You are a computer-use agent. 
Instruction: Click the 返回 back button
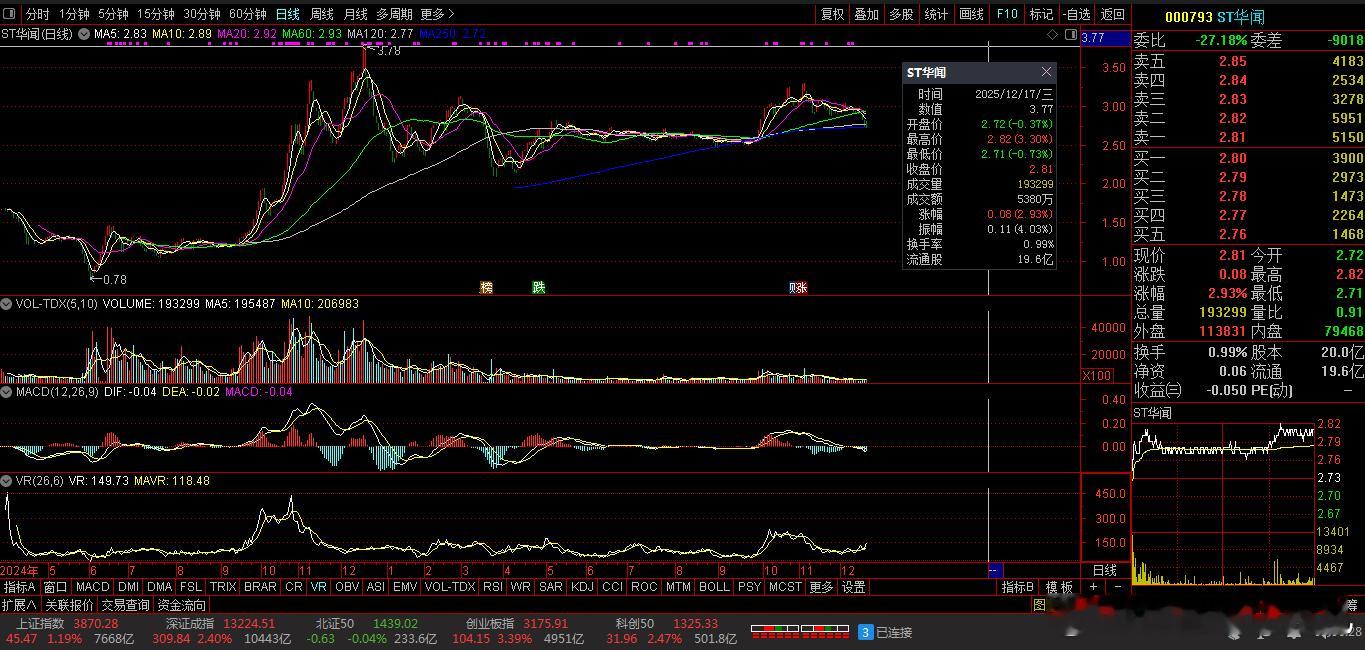coord(1112,14)
